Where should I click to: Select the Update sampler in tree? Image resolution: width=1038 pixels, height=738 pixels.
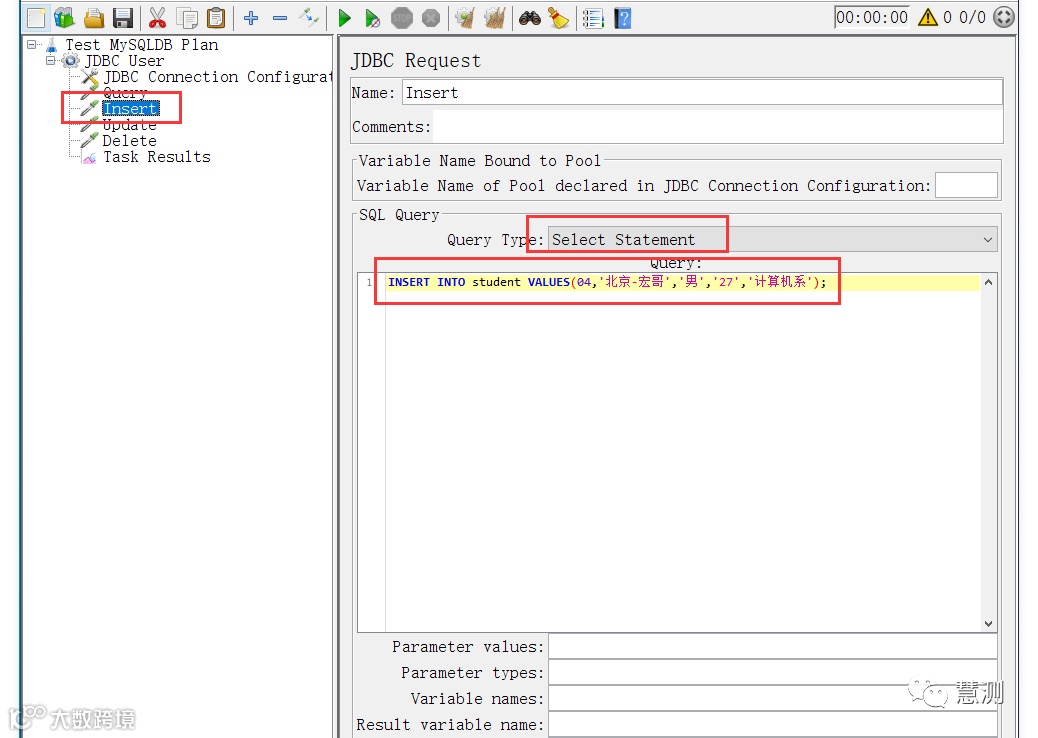[x=129, y=125]
